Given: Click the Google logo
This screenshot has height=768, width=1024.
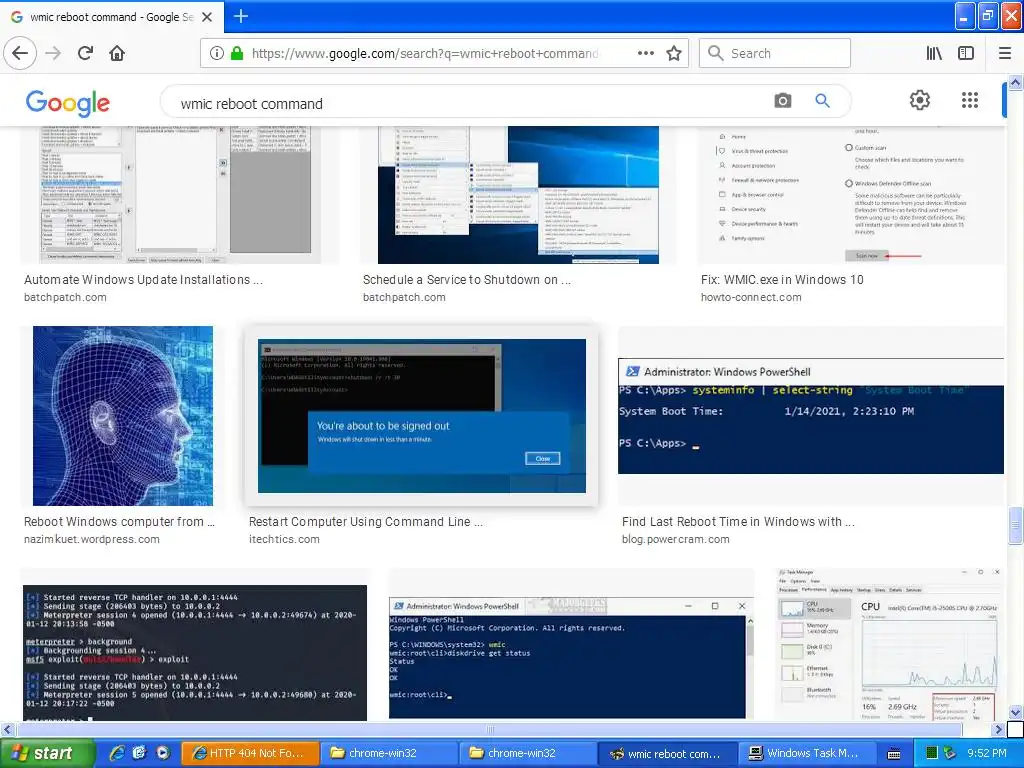Looking at the screenshot, I should [x=67, y=103].
